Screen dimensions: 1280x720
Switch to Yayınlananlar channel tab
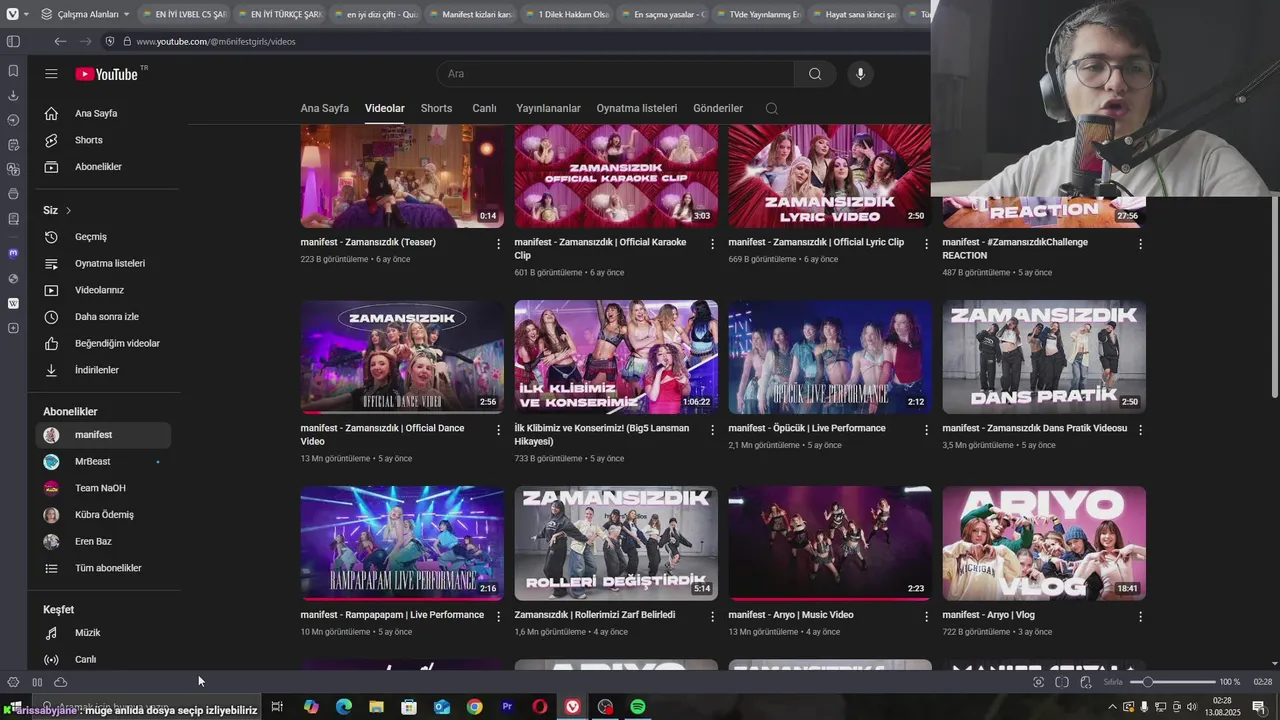pos(548,108)
